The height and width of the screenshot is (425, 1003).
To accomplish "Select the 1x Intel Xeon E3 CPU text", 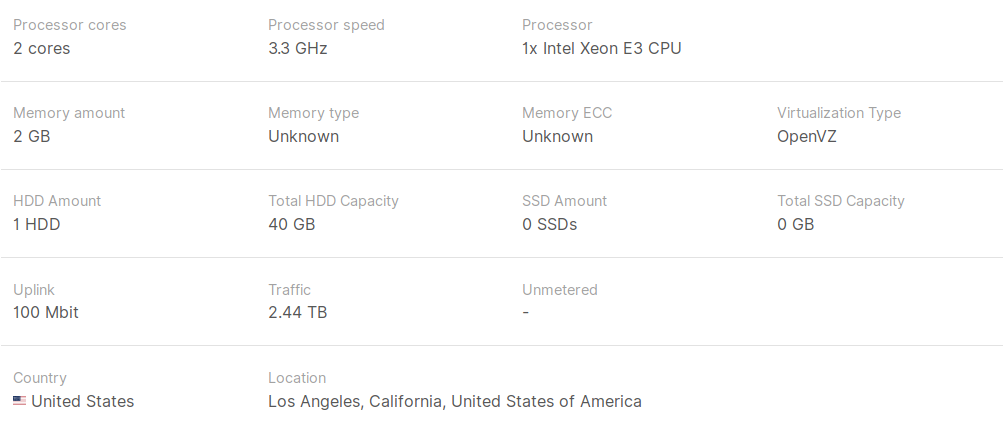I will coord(602,49).
